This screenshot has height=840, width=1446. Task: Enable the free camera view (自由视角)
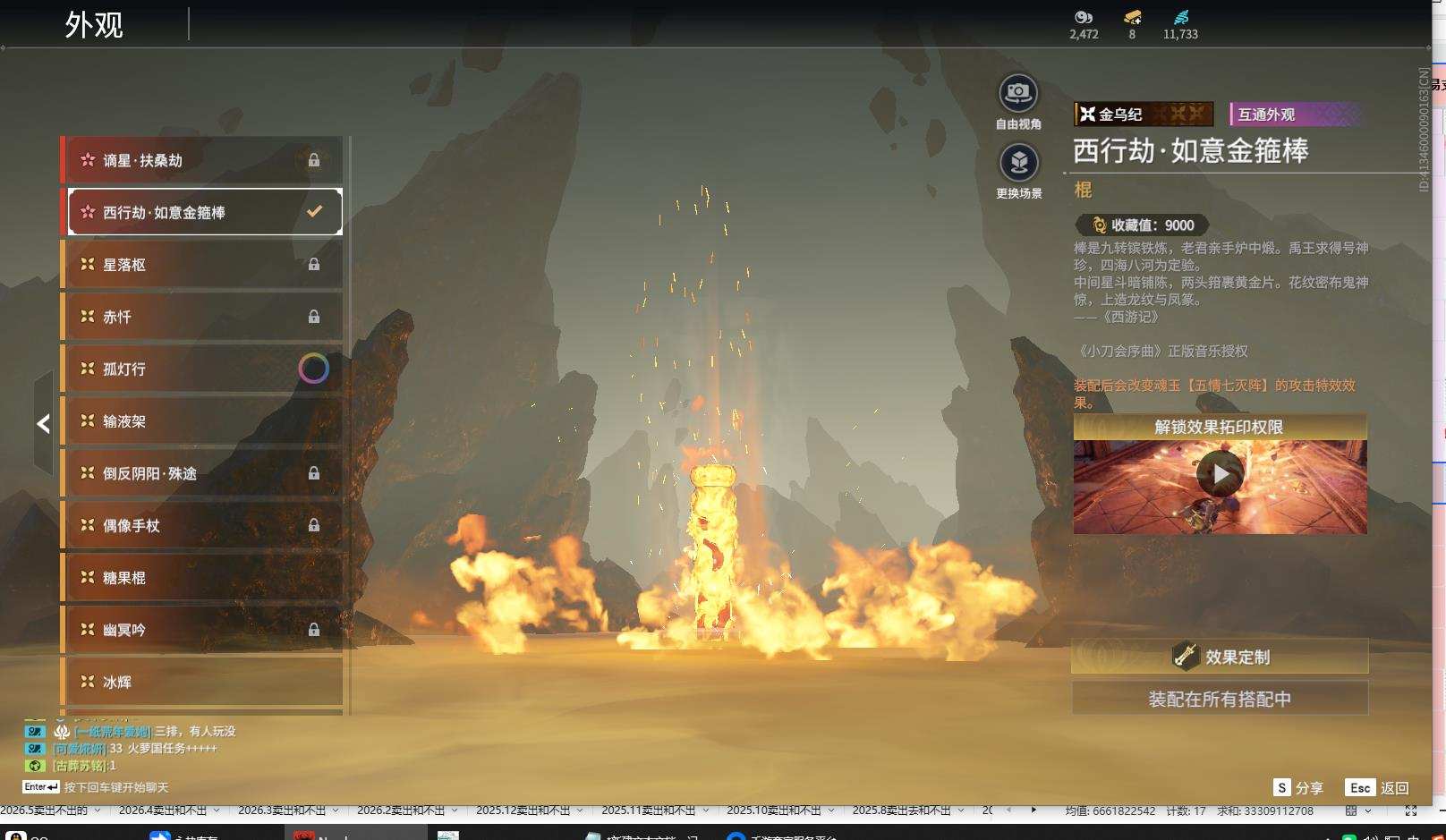point(1018,93)
